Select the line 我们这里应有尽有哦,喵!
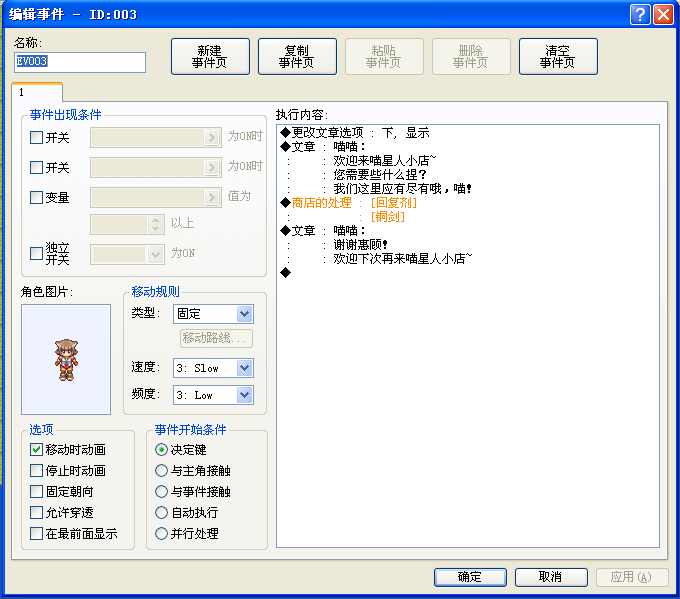 pos(468,189)
